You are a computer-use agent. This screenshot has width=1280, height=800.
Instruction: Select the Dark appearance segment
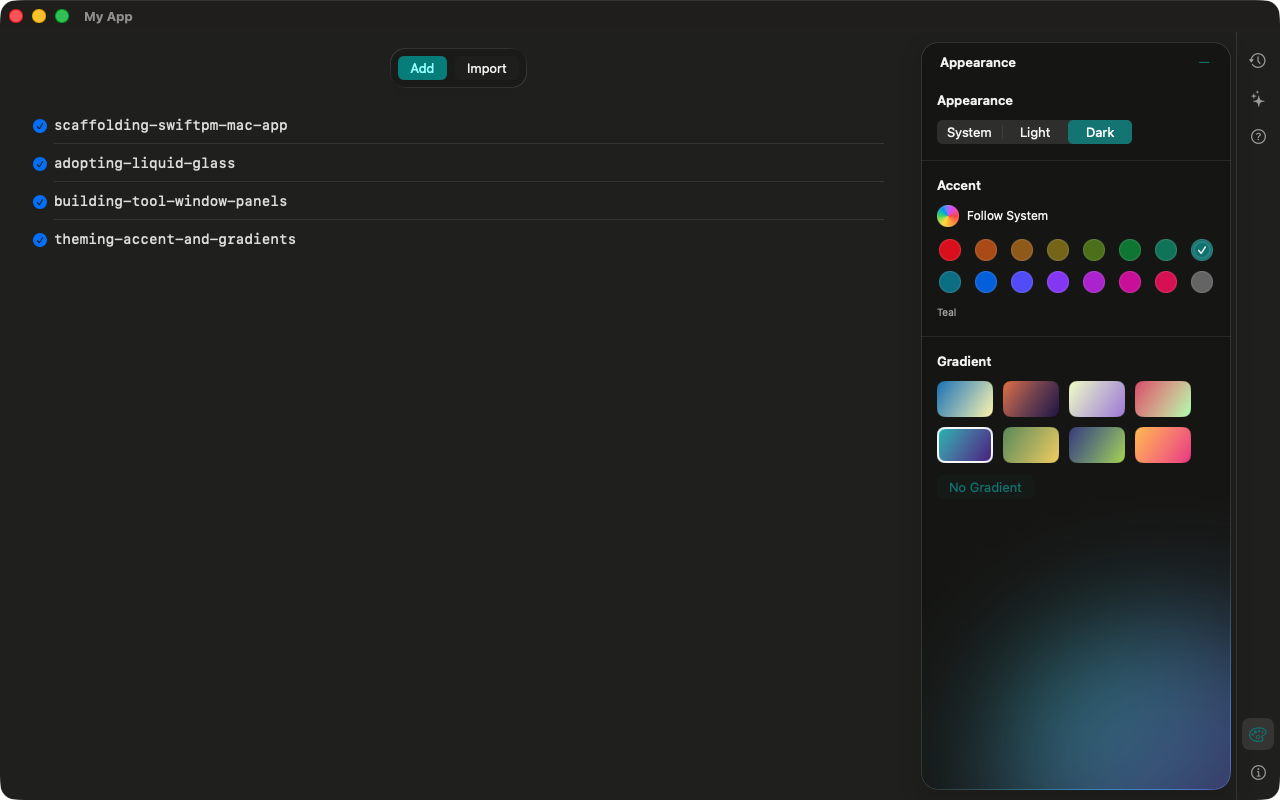1100,132
